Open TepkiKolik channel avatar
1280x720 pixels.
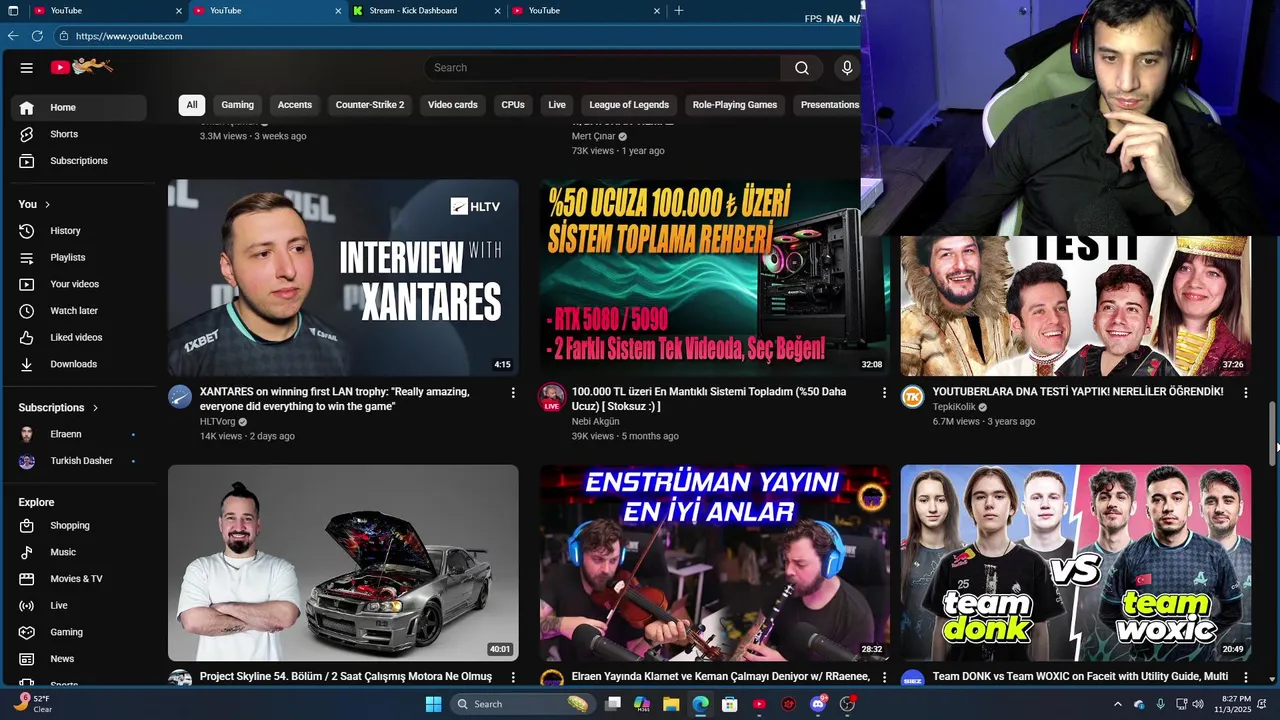coord(912,397)
